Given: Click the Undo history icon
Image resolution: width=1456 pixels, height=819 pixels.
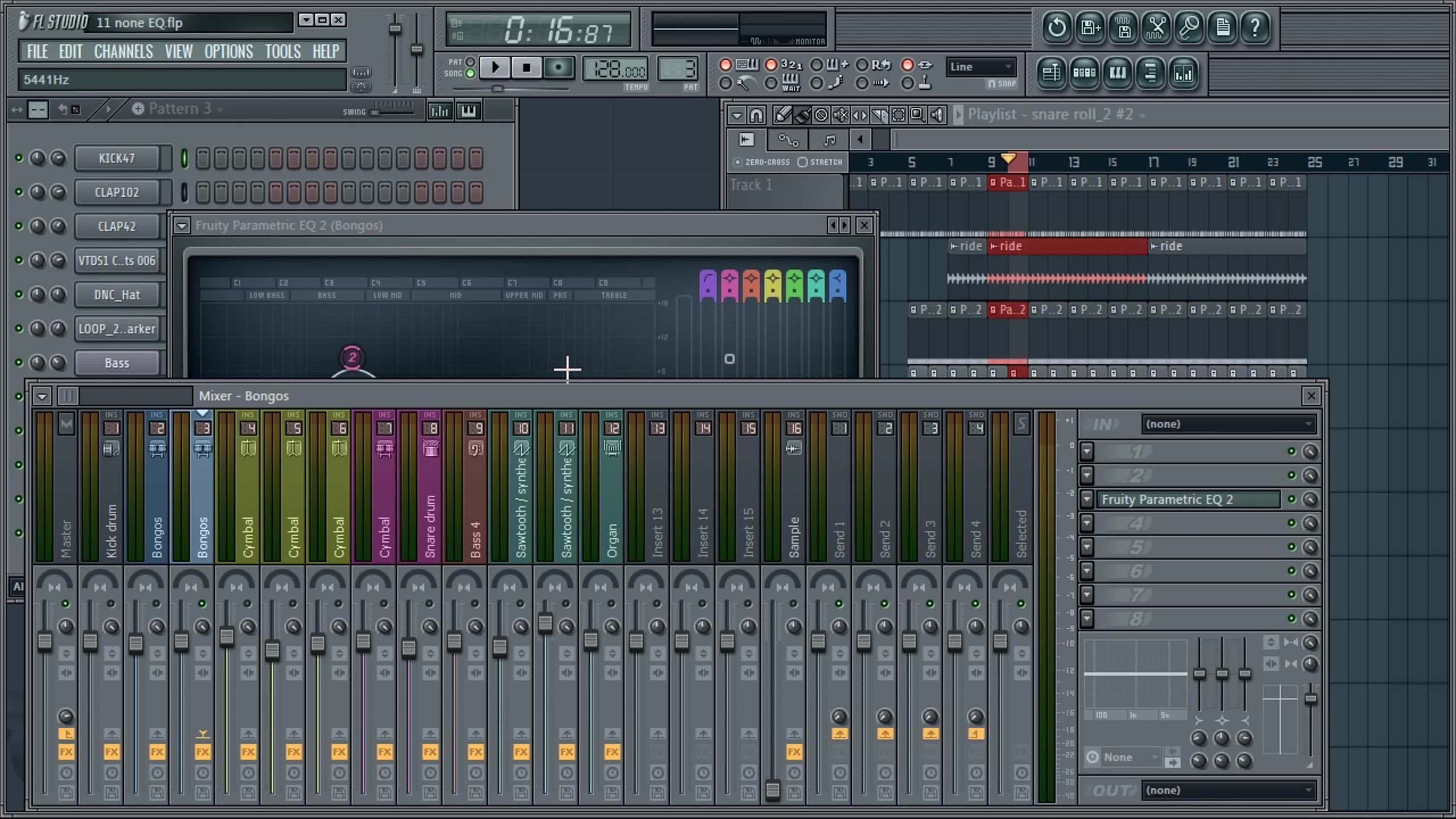Looking at the screenshot, I should 1056,27.
